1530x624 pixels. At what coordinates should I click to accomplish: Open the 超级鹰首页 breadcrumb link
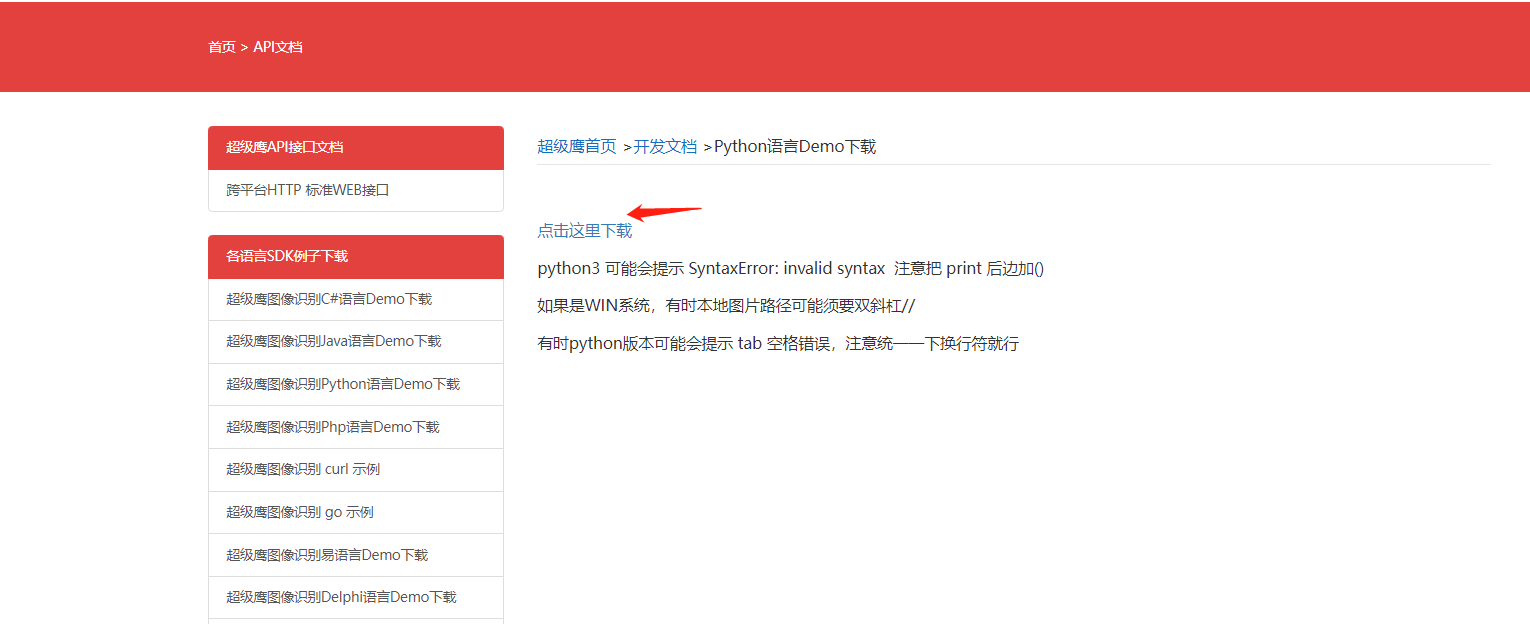click(577, 146)
